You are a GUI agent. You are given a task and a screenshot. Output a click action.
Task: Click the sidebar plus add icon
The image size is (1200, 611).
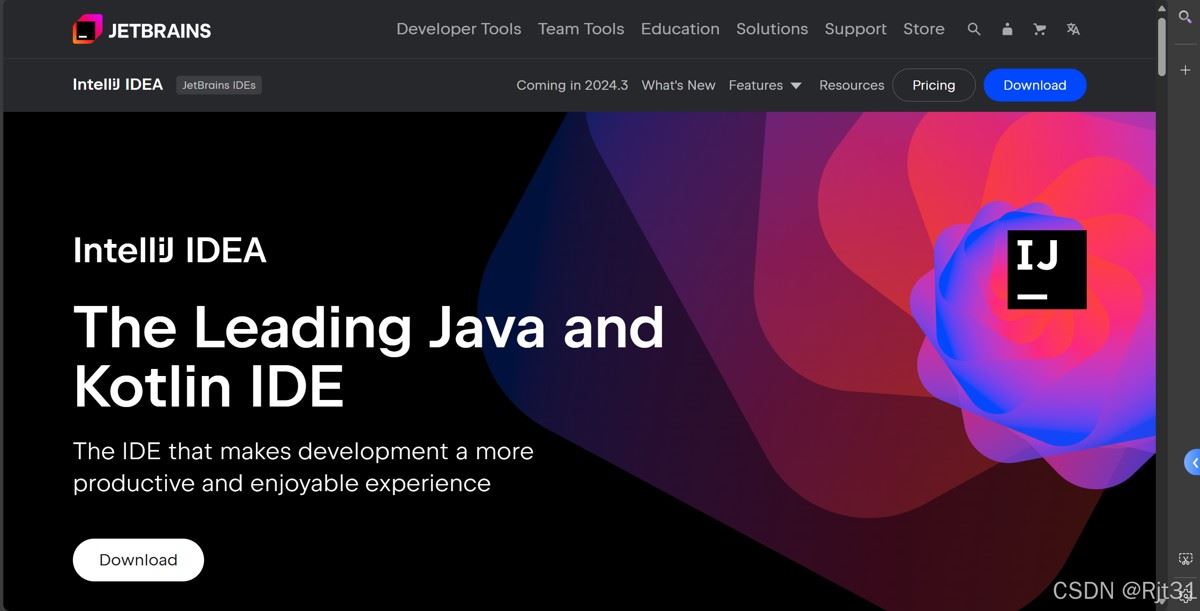pos(1185,70)
